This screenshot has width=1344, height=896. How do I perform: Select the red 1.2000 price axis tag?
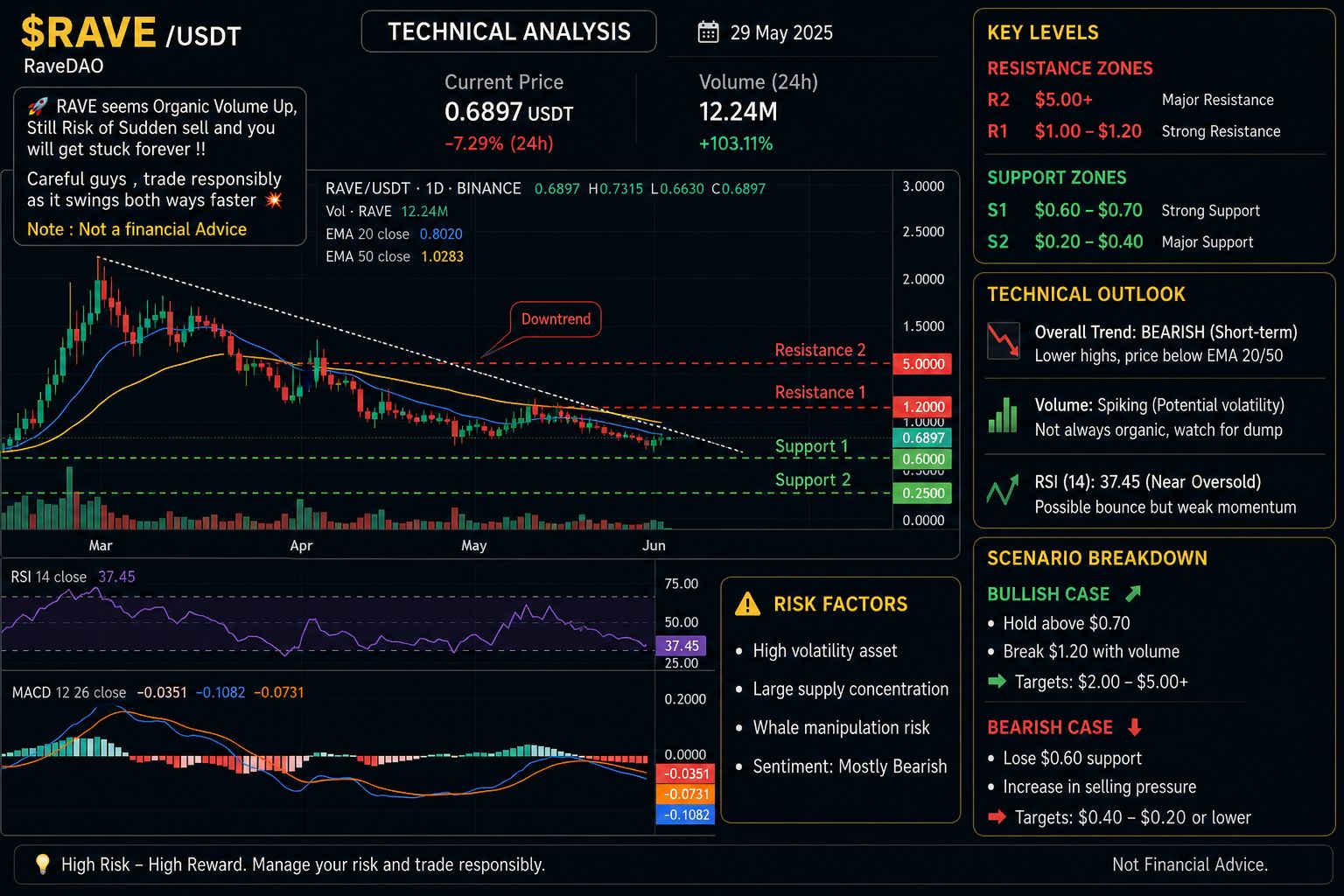coord(922,407)
